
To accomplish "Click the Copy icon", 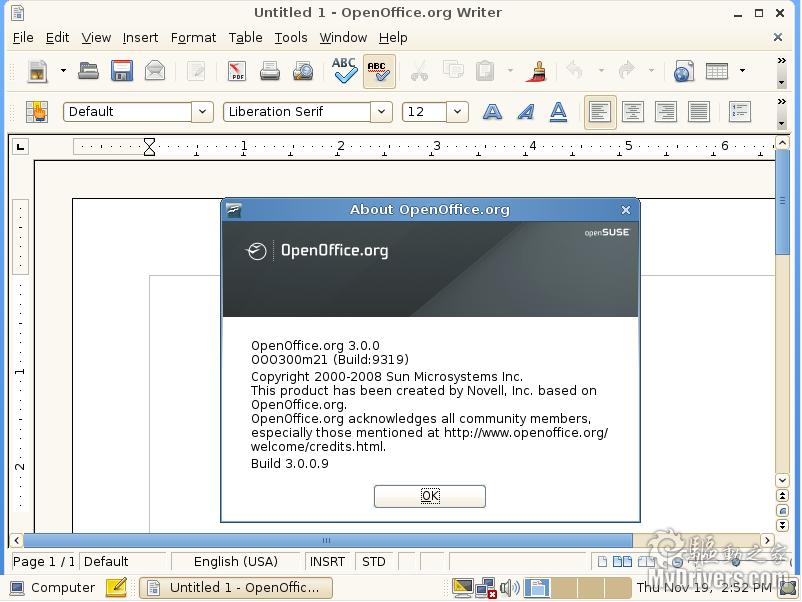I will tap(453, 70).
